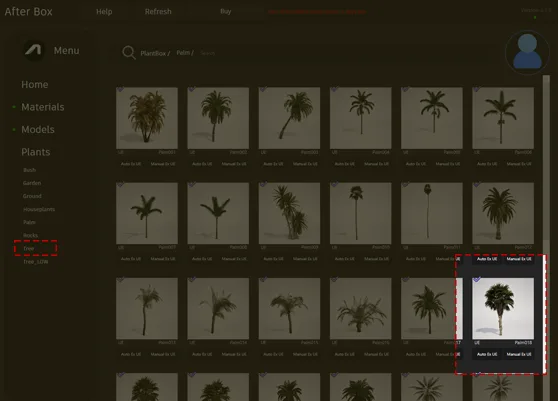The height and width of the screenshot is (401, 558).
Task: Click Auto Ex UE under Palm007
Action: click(131, 259)
